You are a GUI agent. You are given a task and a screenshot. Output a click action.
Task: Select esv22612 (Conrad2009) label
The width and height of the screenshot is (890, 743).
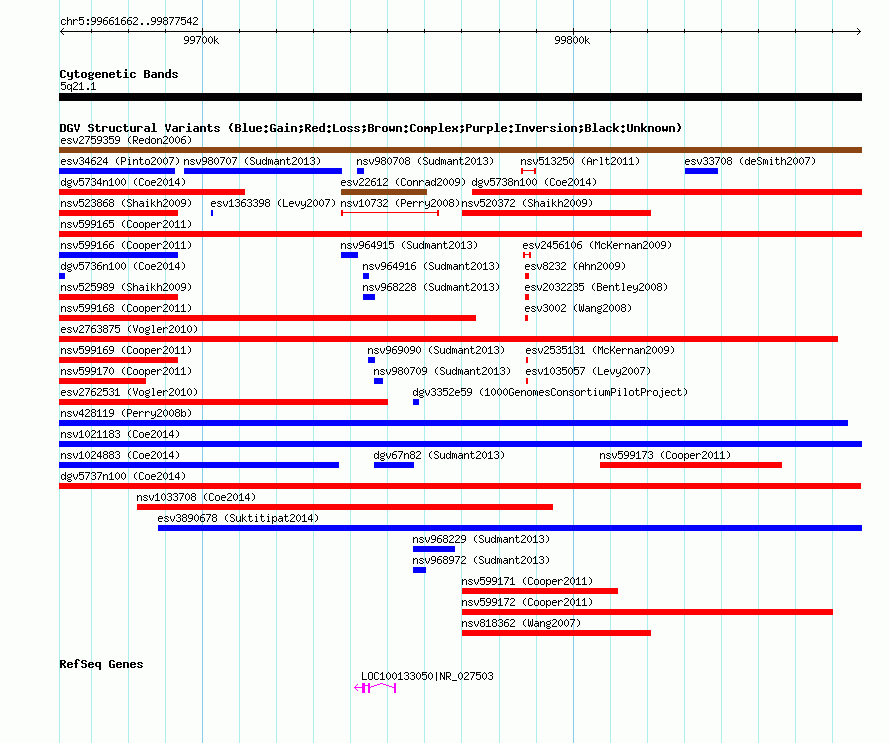(403, 182)
